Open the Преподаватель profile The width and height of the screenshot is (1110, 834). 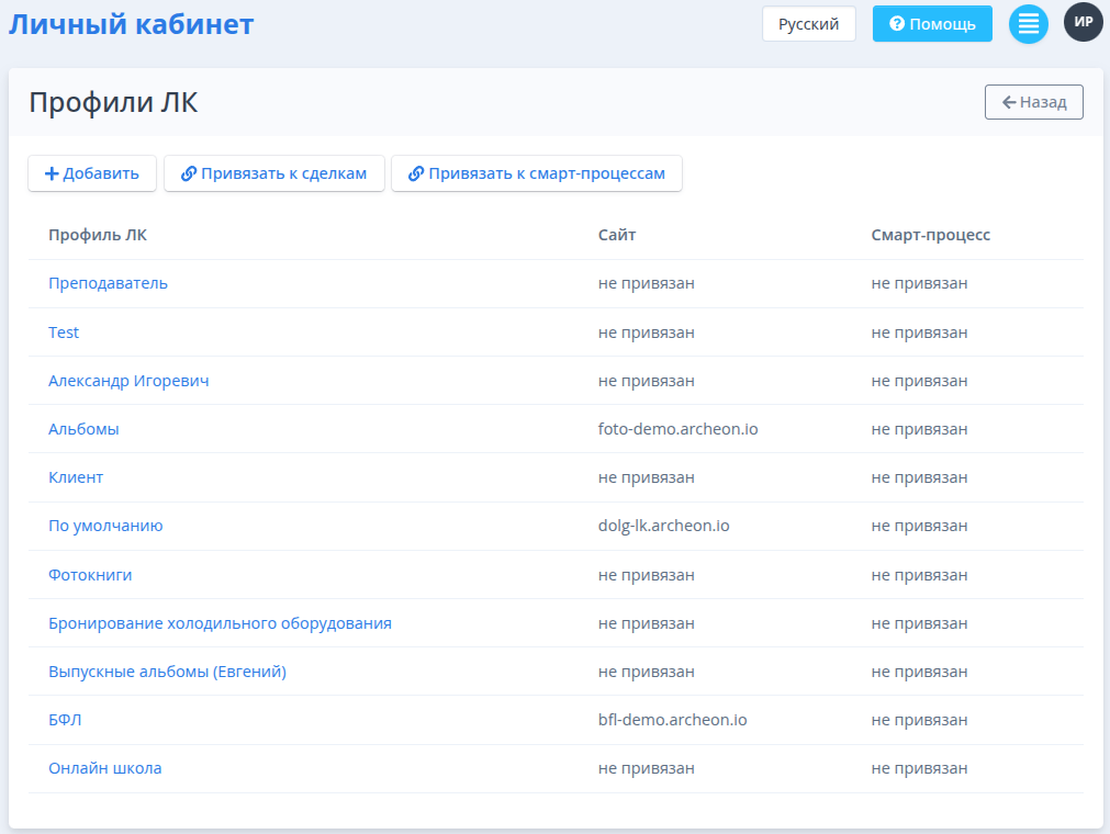click(x=108, y=283)
